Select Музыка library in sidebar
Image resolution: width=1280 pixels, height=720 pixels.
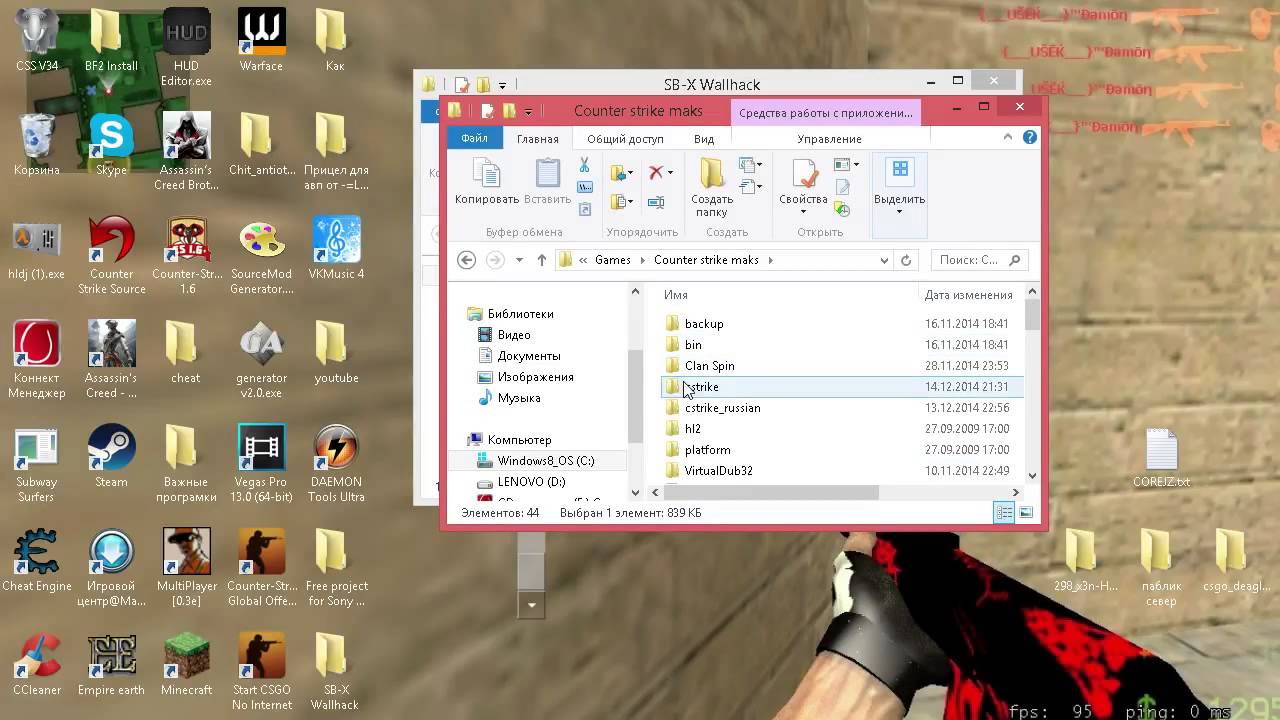(x=519, y=398)
